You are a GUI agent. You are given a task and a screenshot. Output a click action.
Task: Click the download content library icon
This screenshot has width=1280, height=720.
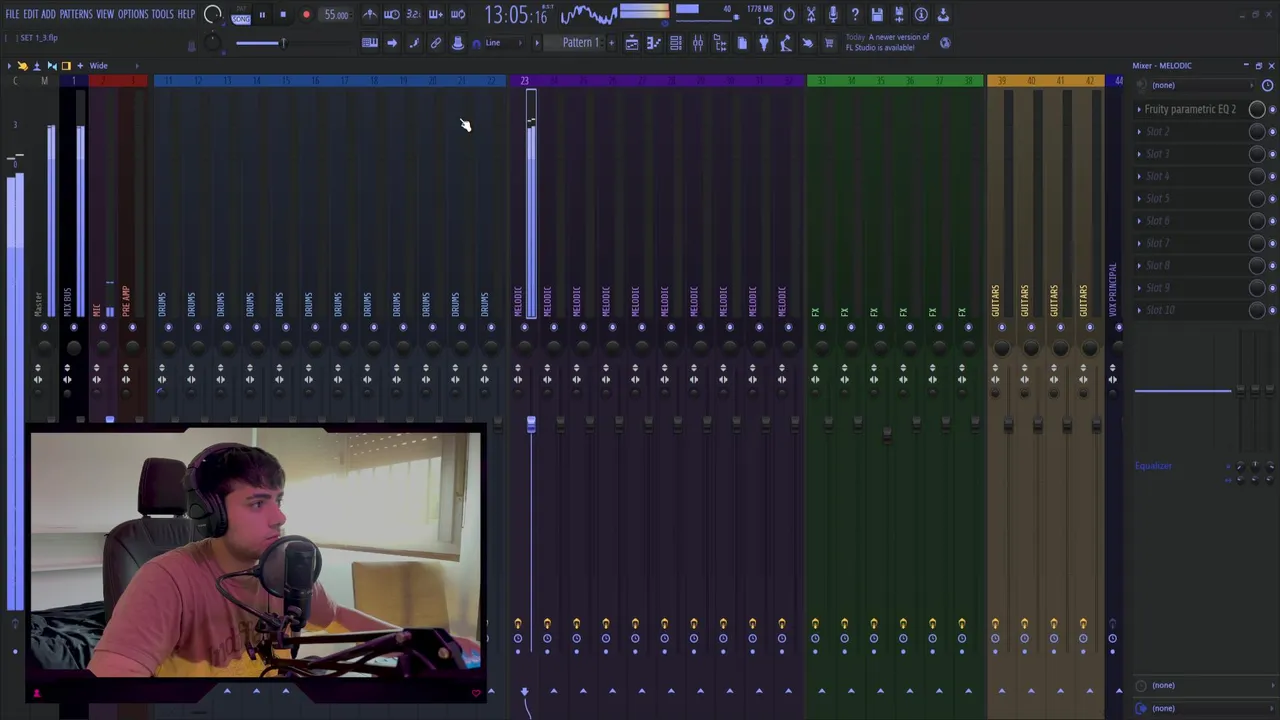click(x=943, y=15)
